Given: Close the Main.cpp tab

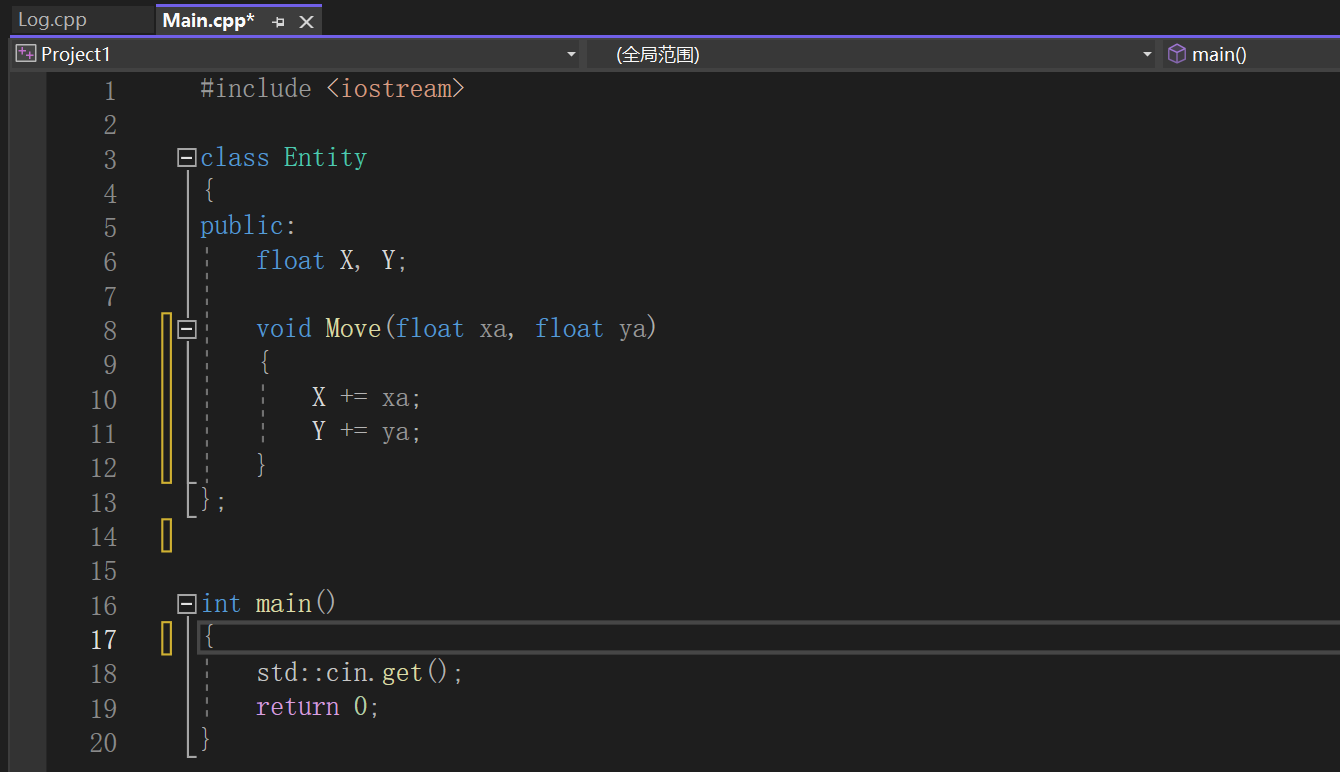Looking at the screenshot, I should pyautogui.click(x=307, y=22).
